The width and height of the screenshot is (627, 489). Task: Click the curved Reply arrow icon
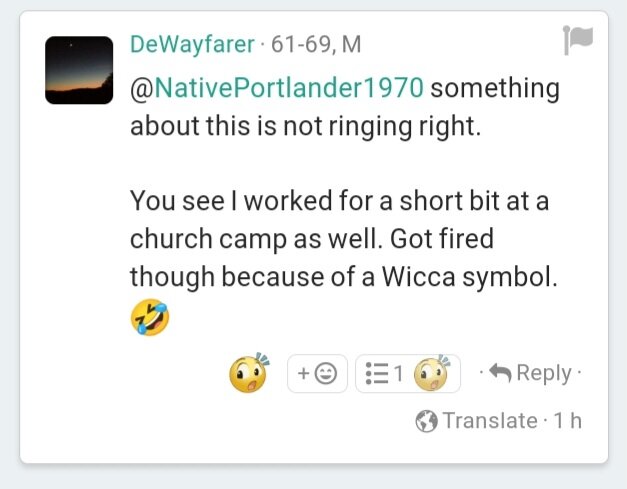click(500, 373)
